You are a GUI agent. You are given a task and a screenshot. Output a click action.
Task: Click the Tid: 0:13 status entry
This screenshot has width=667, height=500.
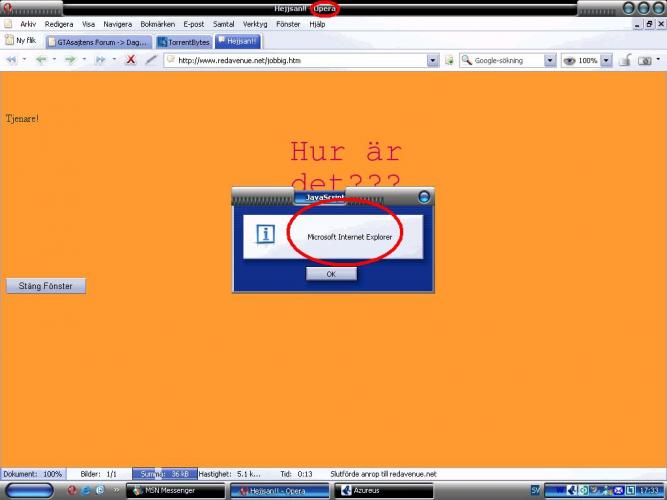[x=296, y=474]
